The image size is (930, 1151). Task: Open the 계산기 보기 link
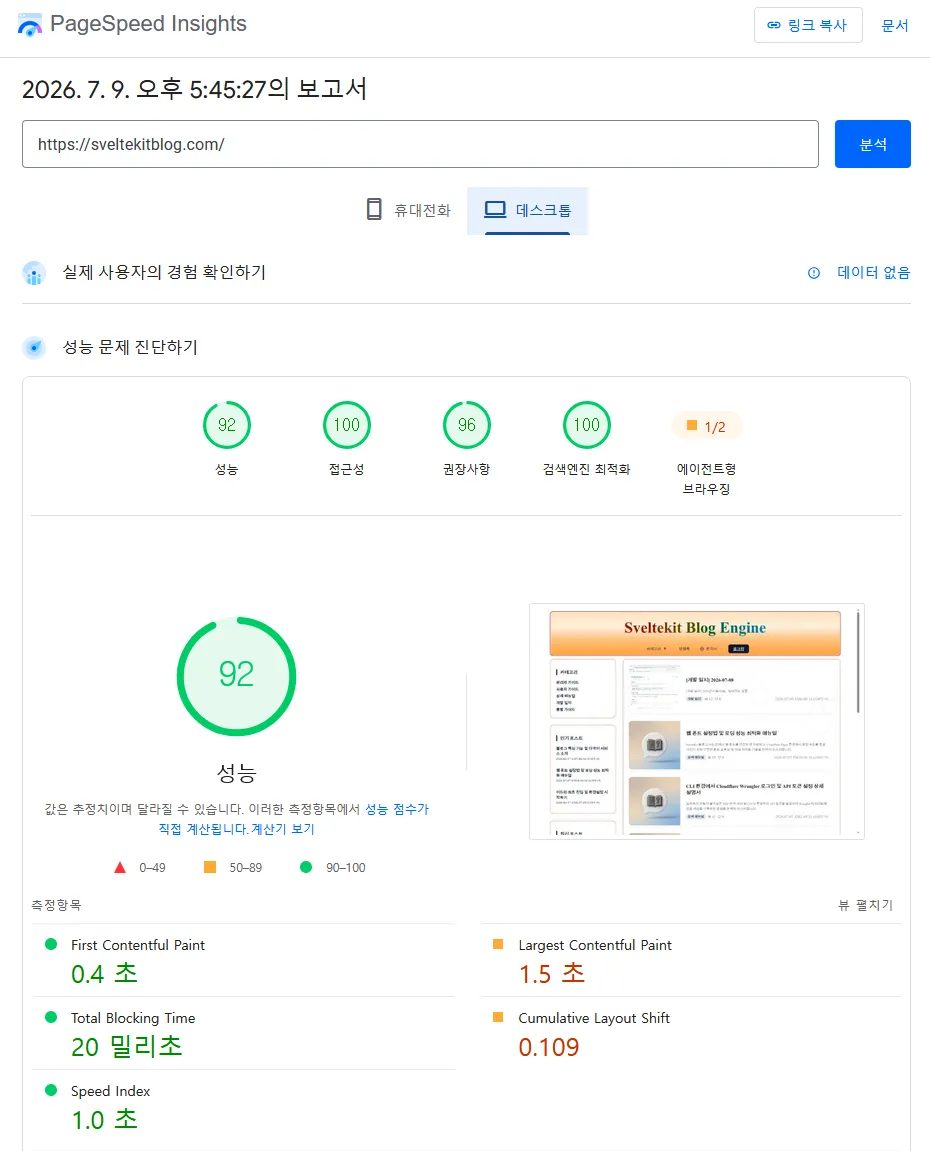pos(283,829)
